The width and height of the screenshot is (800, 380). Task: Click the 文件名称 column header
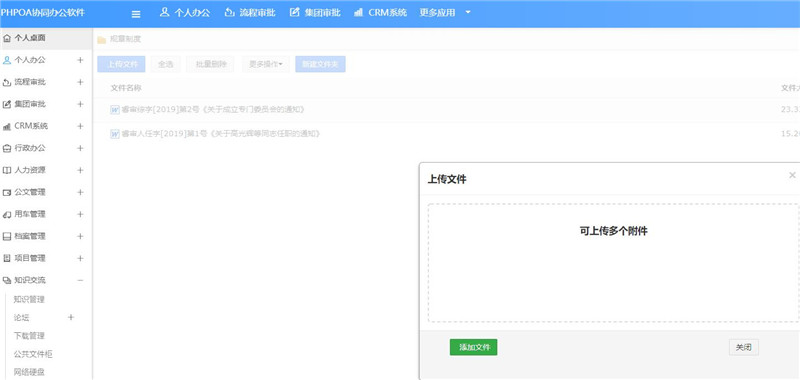pos(126,88)
